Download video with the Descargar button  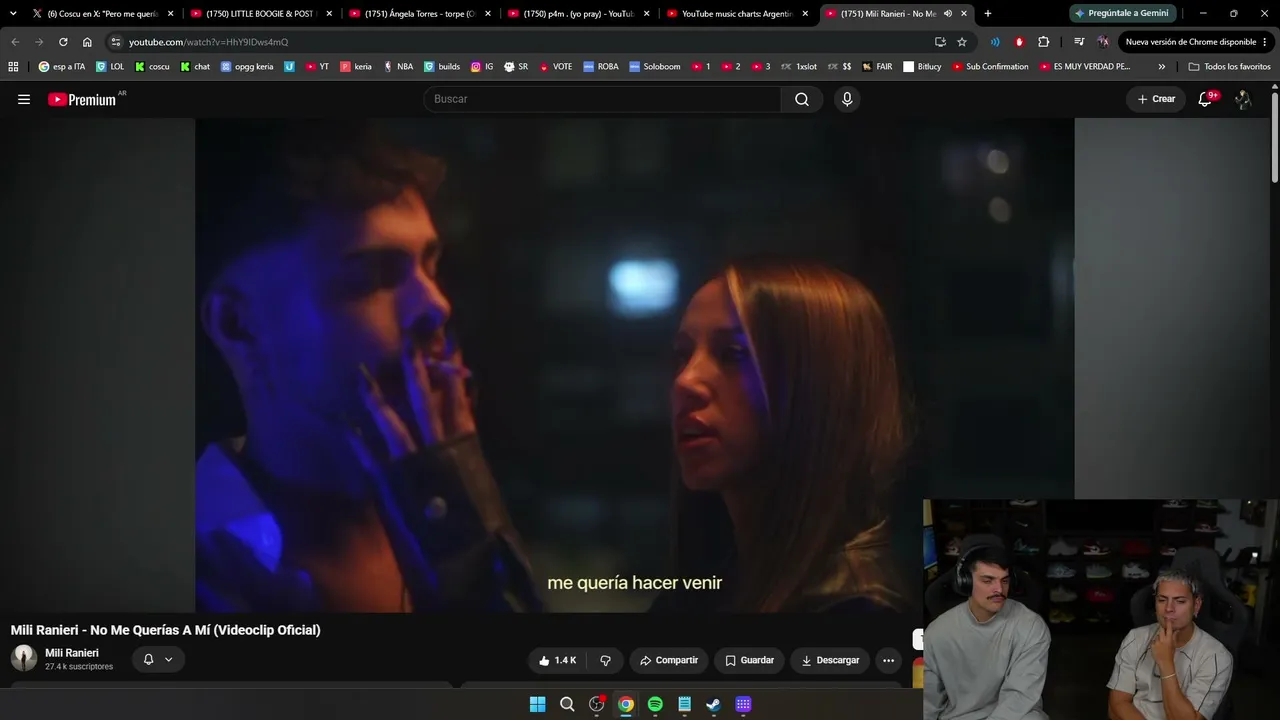830,660
